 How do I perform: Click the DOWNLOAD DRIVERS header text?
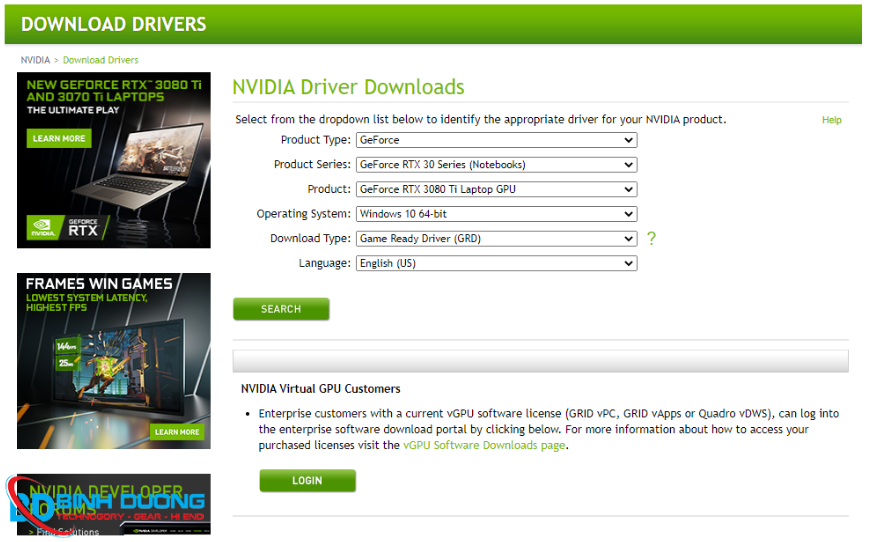(114, 24)
